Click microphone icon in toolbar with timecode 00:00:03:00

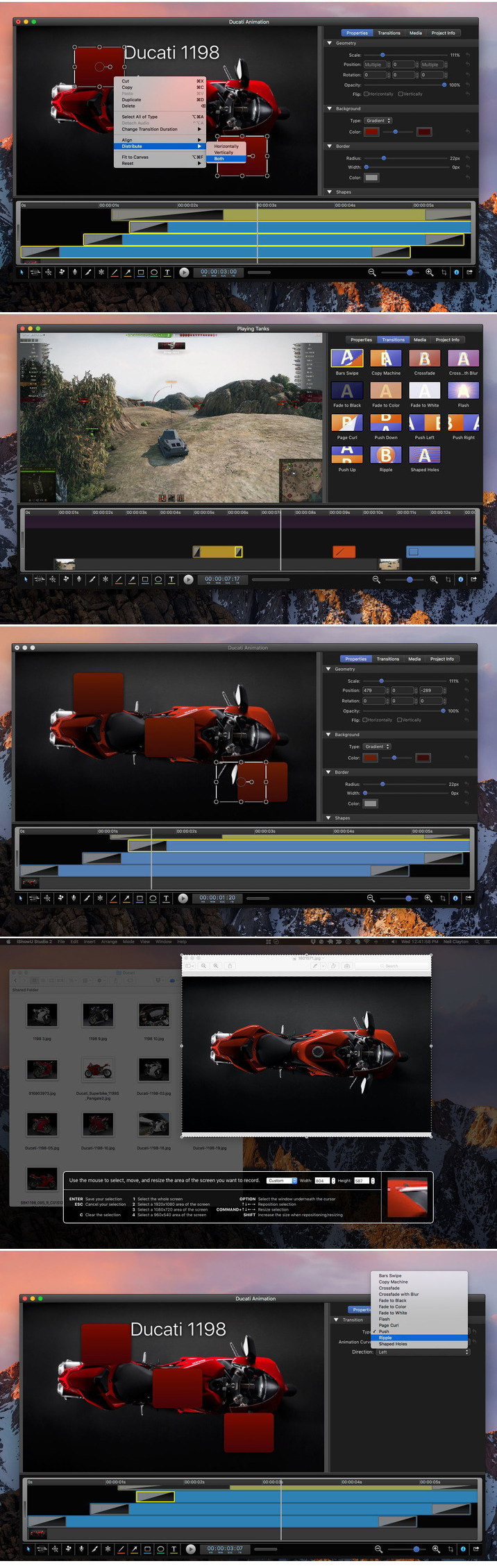click(75, 273)
